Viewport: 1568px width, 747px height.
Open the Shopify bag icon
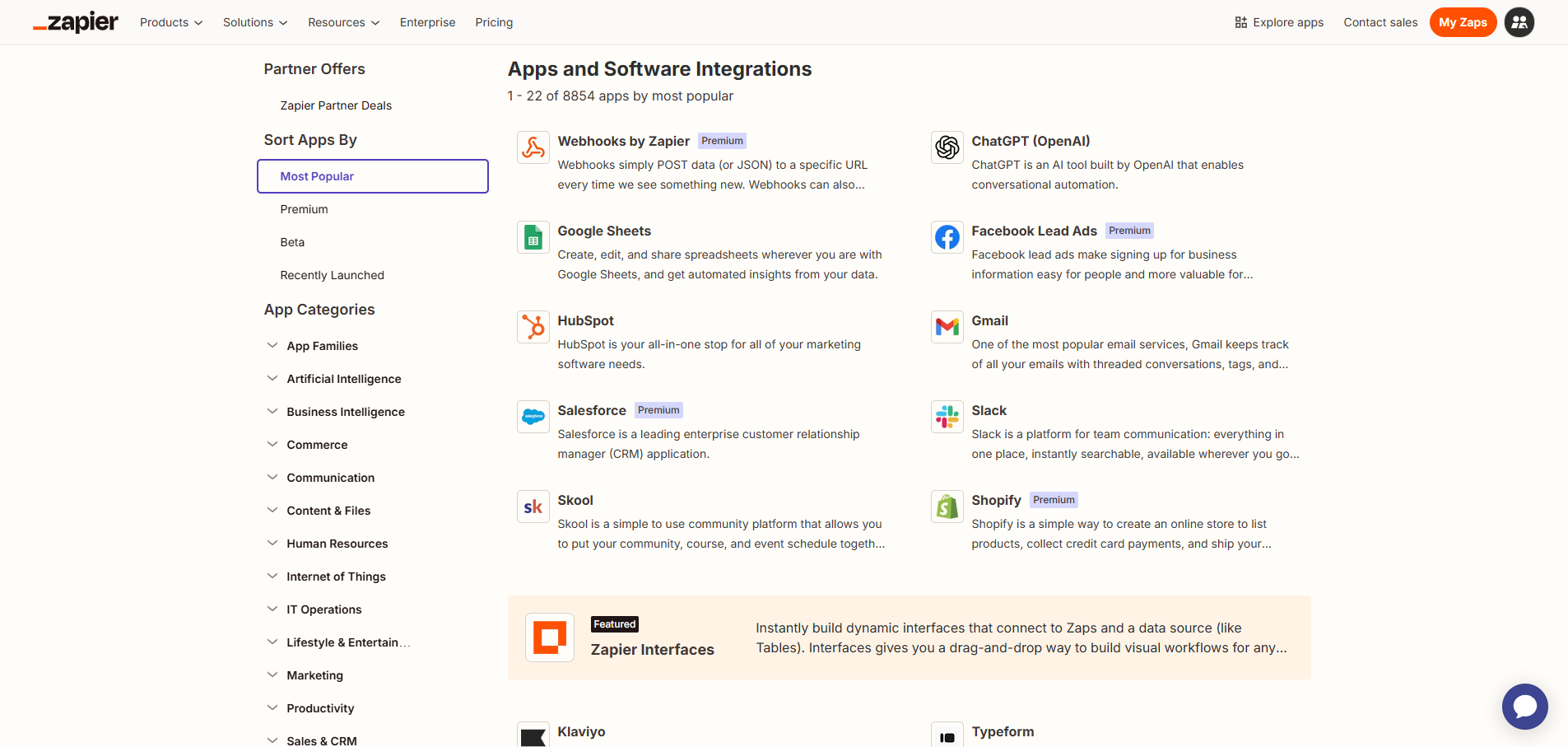(947, 507)
